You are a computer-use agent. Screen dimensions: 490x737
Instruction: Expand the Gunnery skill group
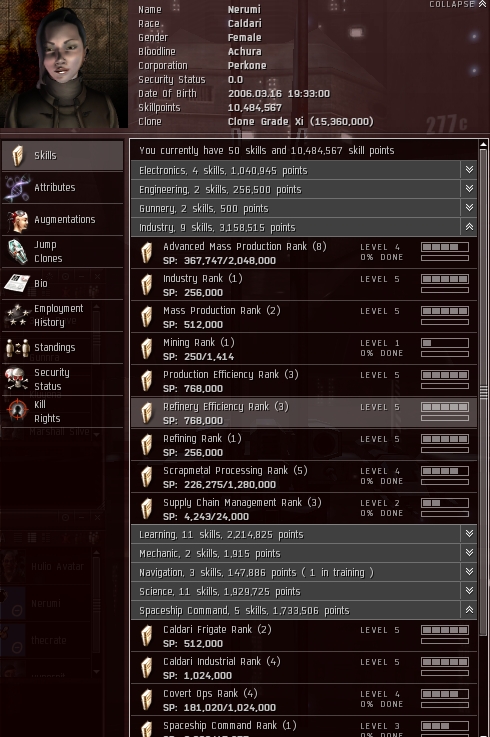(469, 208)
